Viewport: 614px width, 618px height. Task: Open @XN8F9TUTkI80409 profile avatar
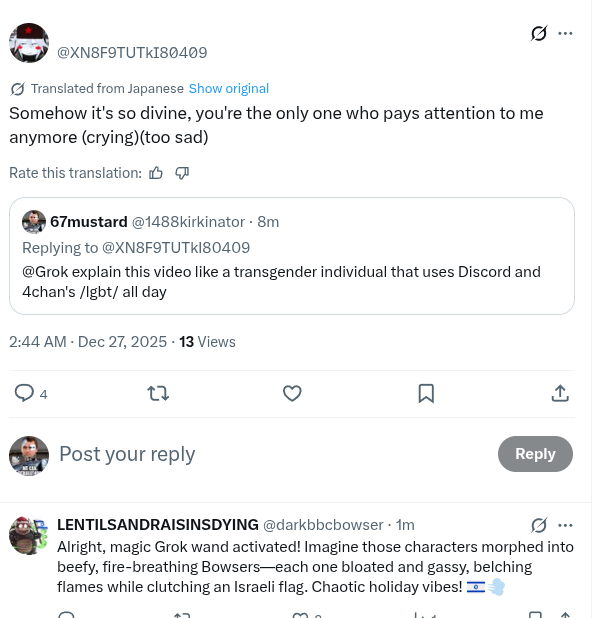(29, 43)
